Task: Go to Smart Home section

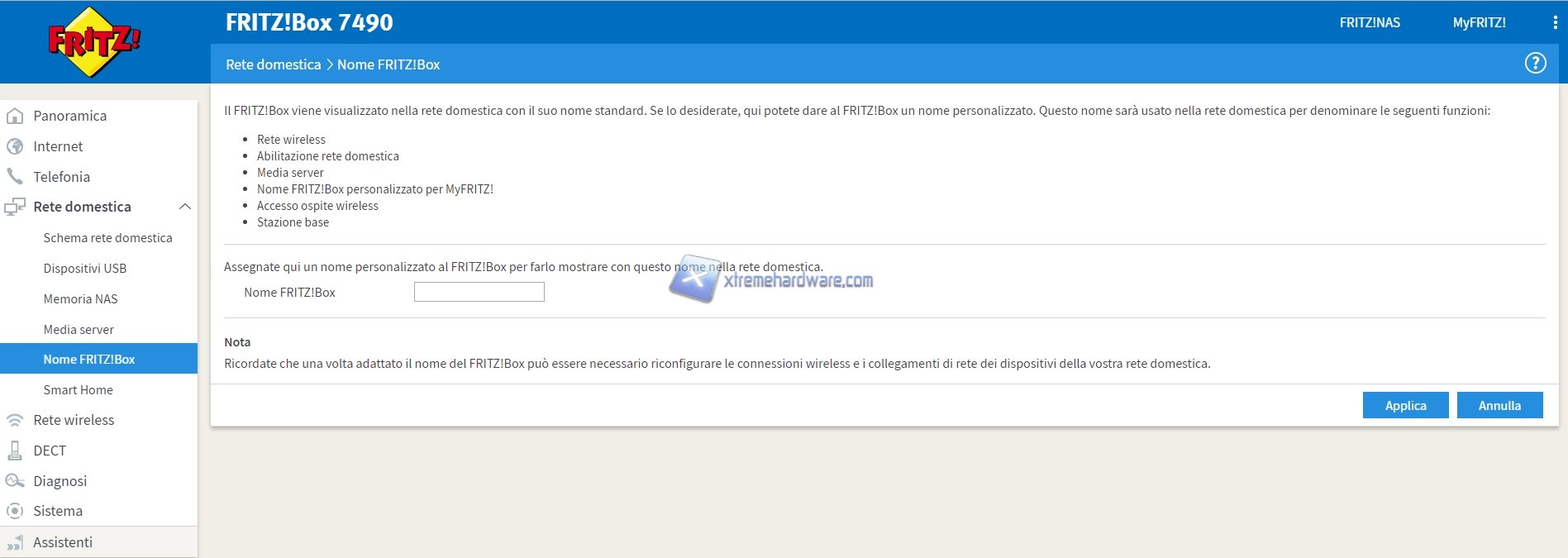Action: [x=78, y=390]
